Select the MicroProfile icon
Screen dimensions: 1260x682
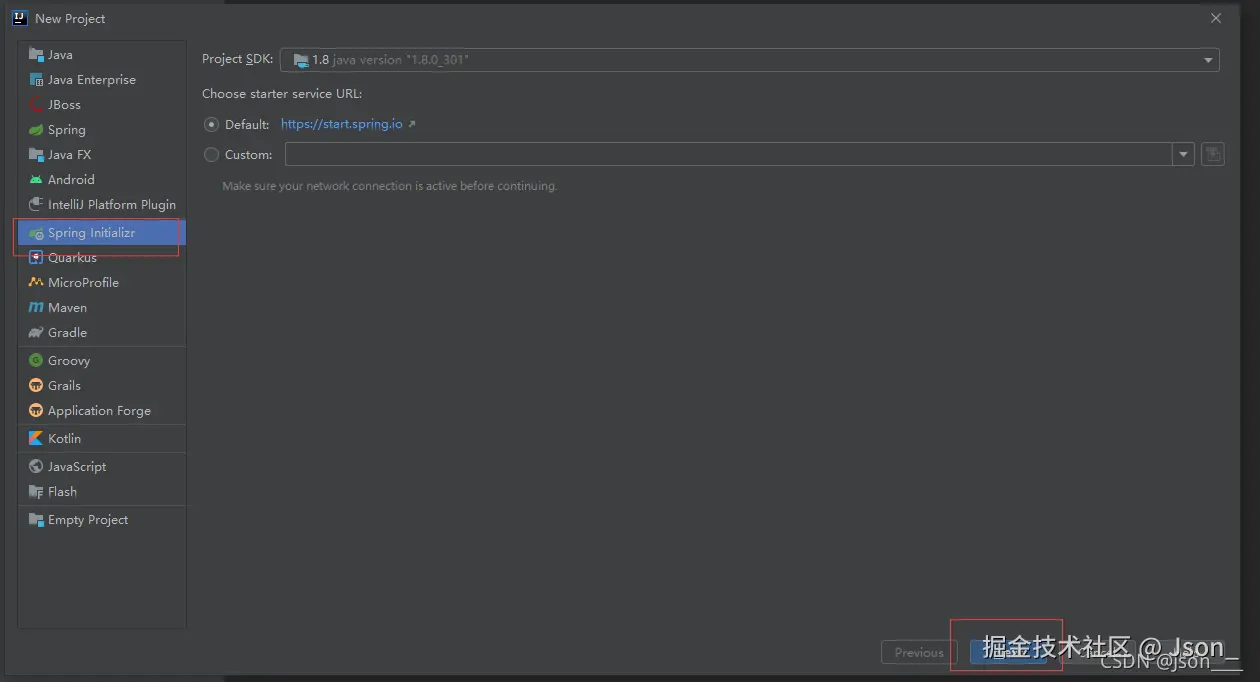36,282
